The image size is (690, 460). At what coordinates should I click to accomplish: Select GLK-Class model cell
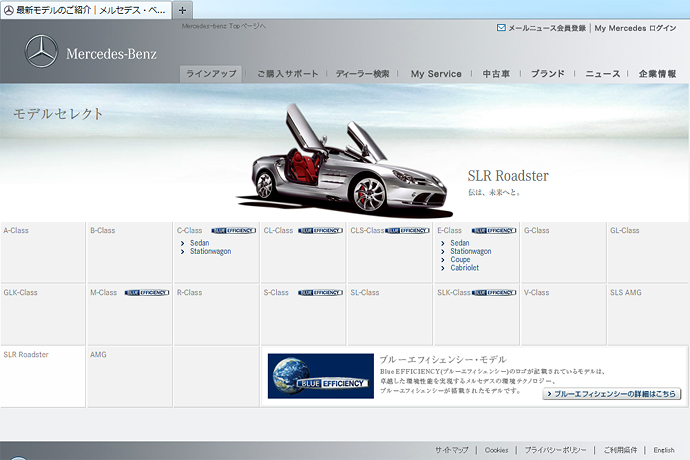pyautogui.click(x=43, y=314)
